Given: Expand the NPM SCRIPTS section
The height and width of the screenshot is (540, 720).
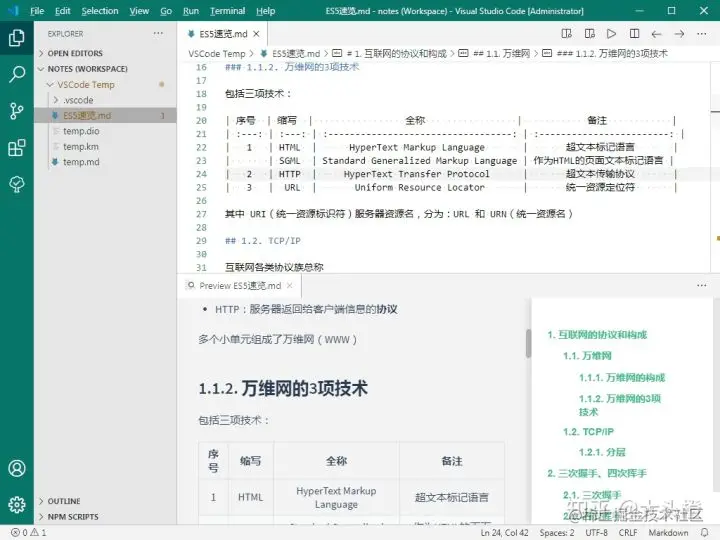Looking at the screenshot, I should 73,517.
